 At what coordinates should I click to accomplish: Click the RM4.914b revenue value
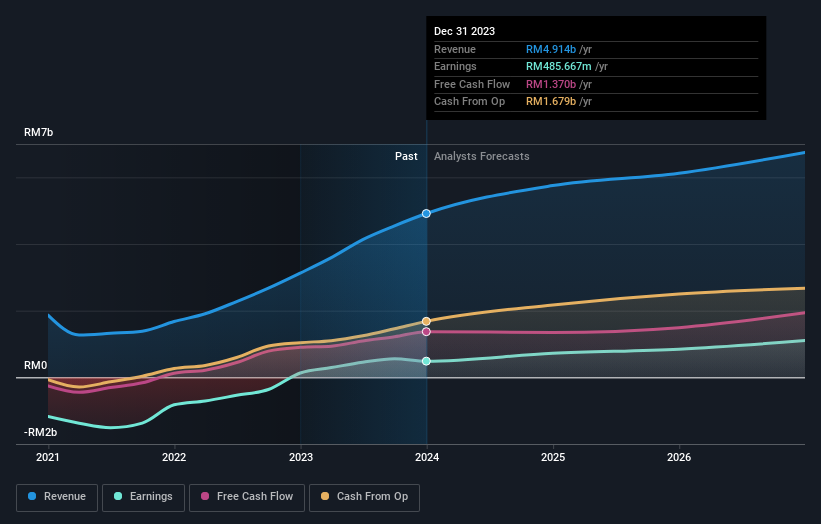pos(551,49)
